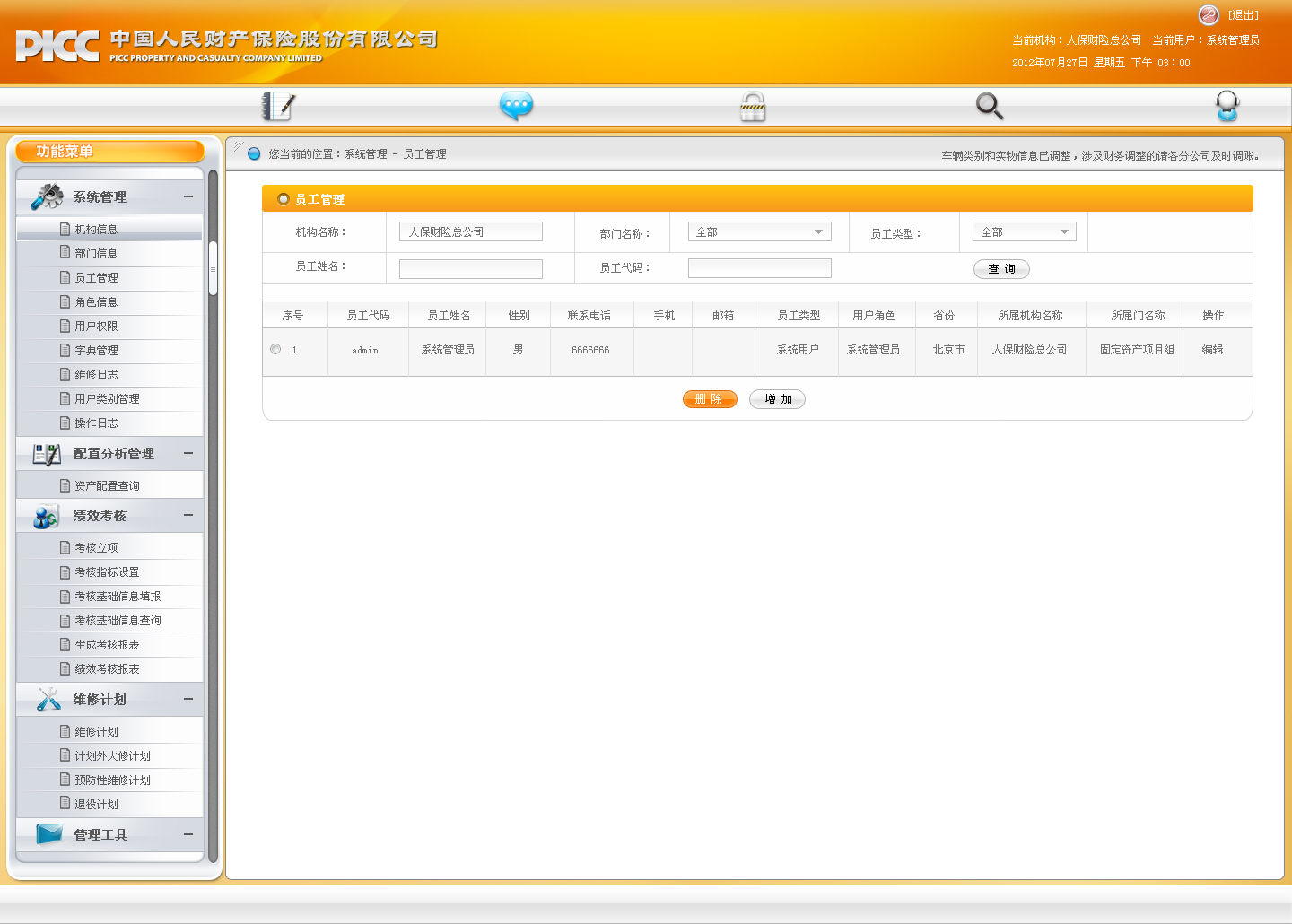Click the 系统管理 wrench and gear icon

[x=47, y=196]
